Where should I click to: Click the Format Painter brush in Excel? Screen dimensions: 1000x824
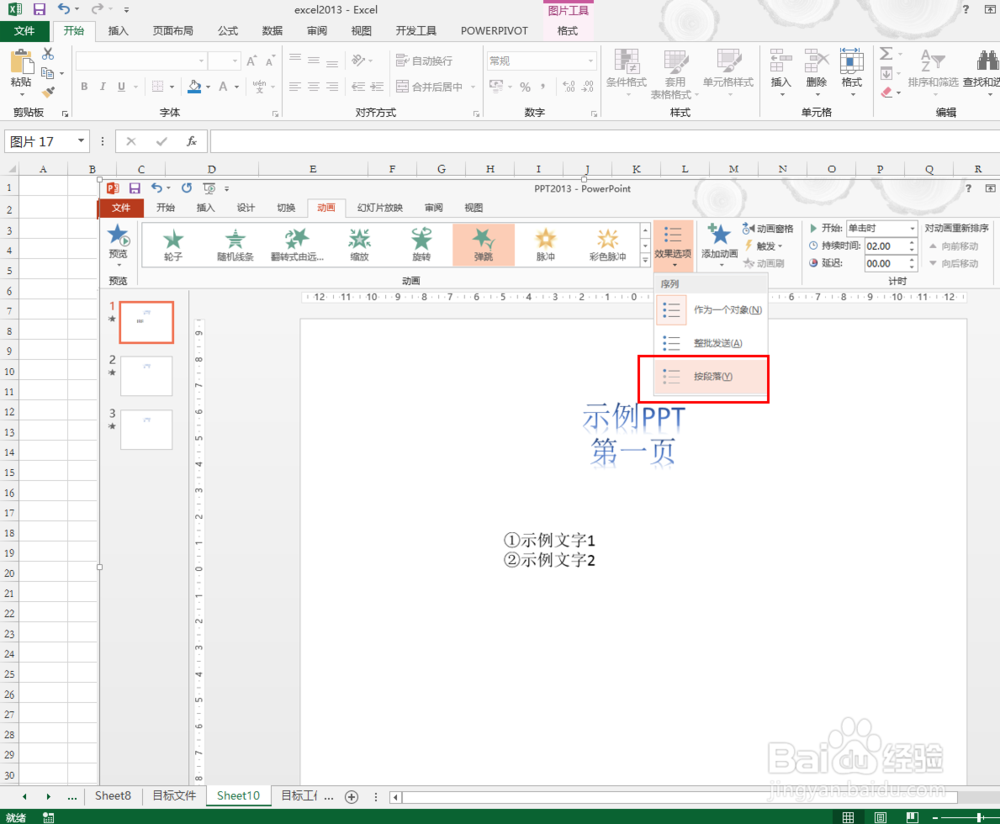48,91
